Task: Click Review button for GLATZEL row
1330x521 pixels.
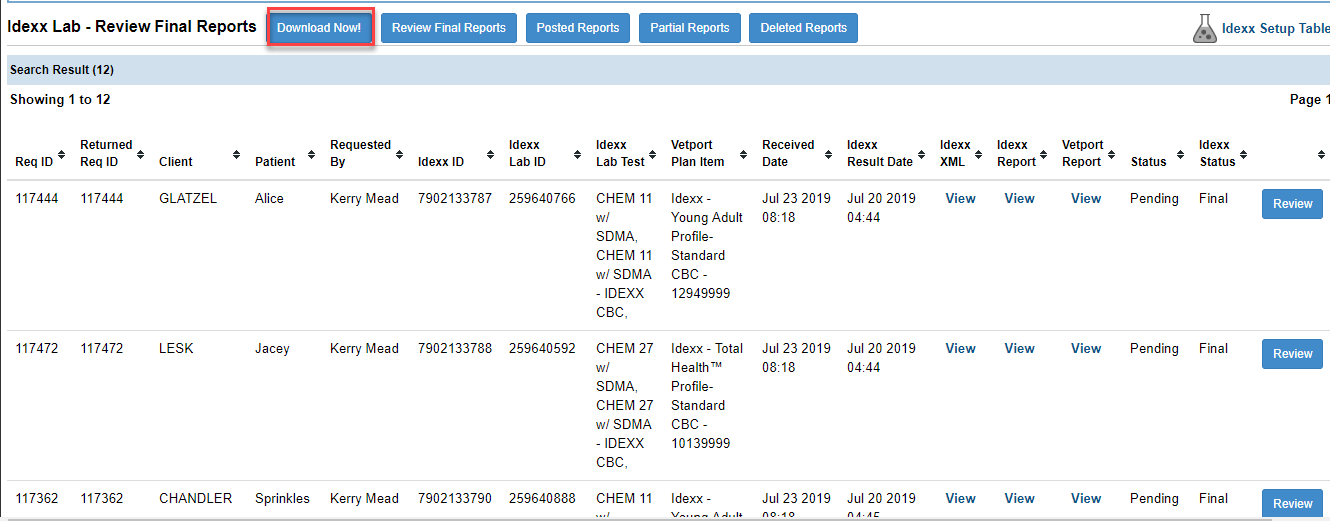Action: pyautogui.click(x=1292, y=204)
